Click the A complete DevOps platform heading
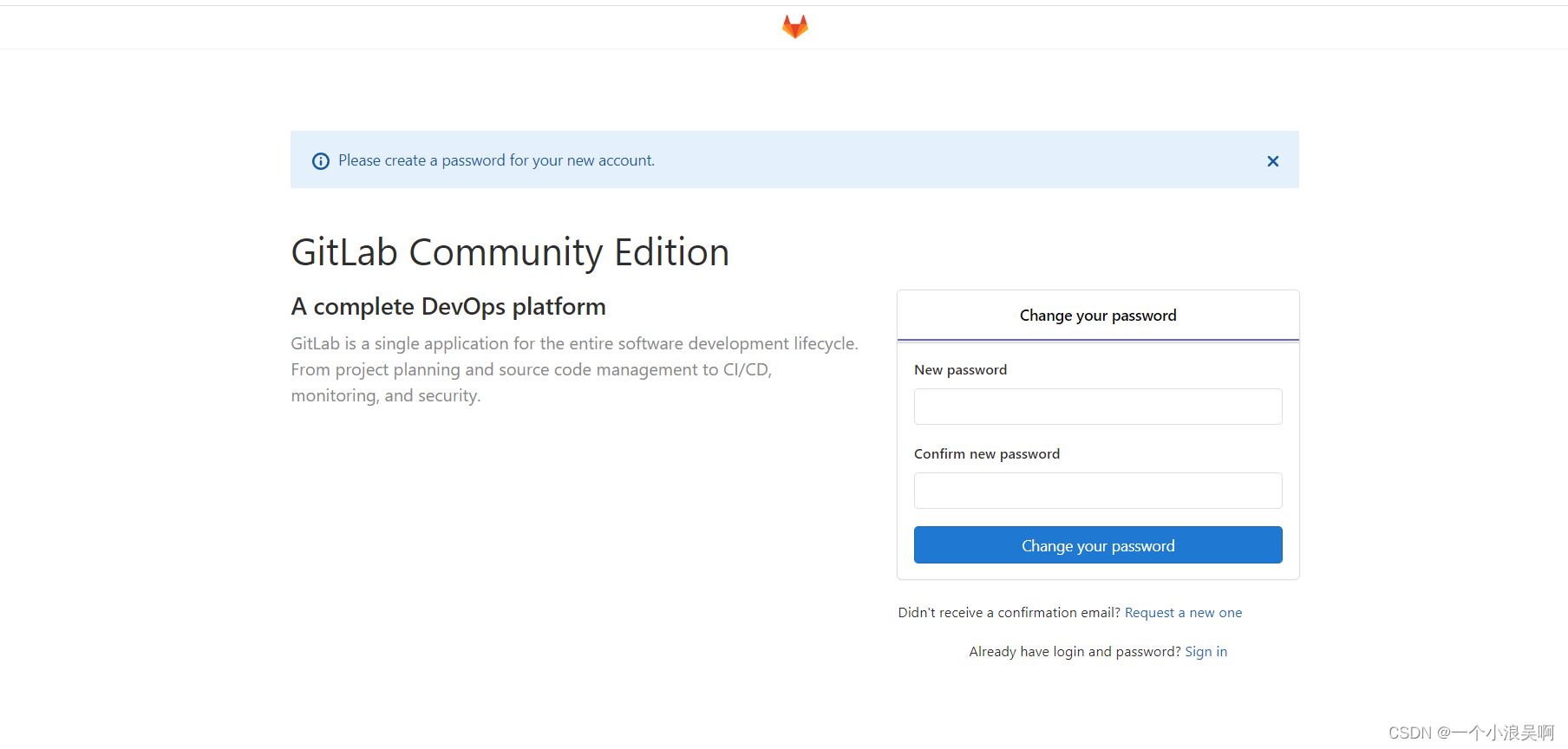The image size is (1568, 749). tap(448, 307)
